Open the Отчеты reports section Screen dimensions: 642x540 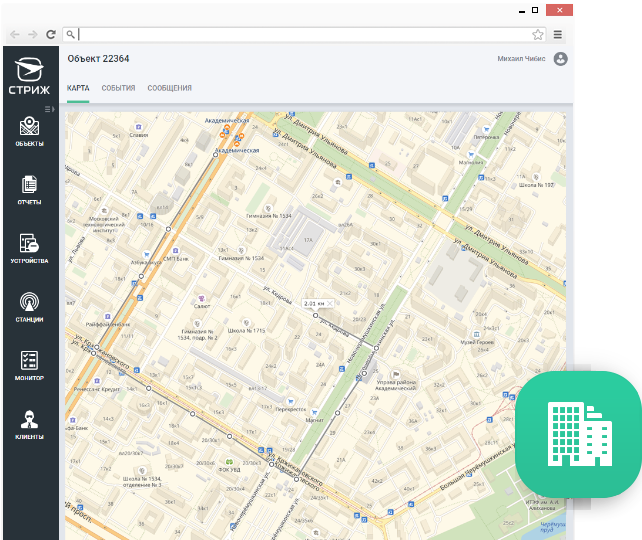click(x=29, y=190)
